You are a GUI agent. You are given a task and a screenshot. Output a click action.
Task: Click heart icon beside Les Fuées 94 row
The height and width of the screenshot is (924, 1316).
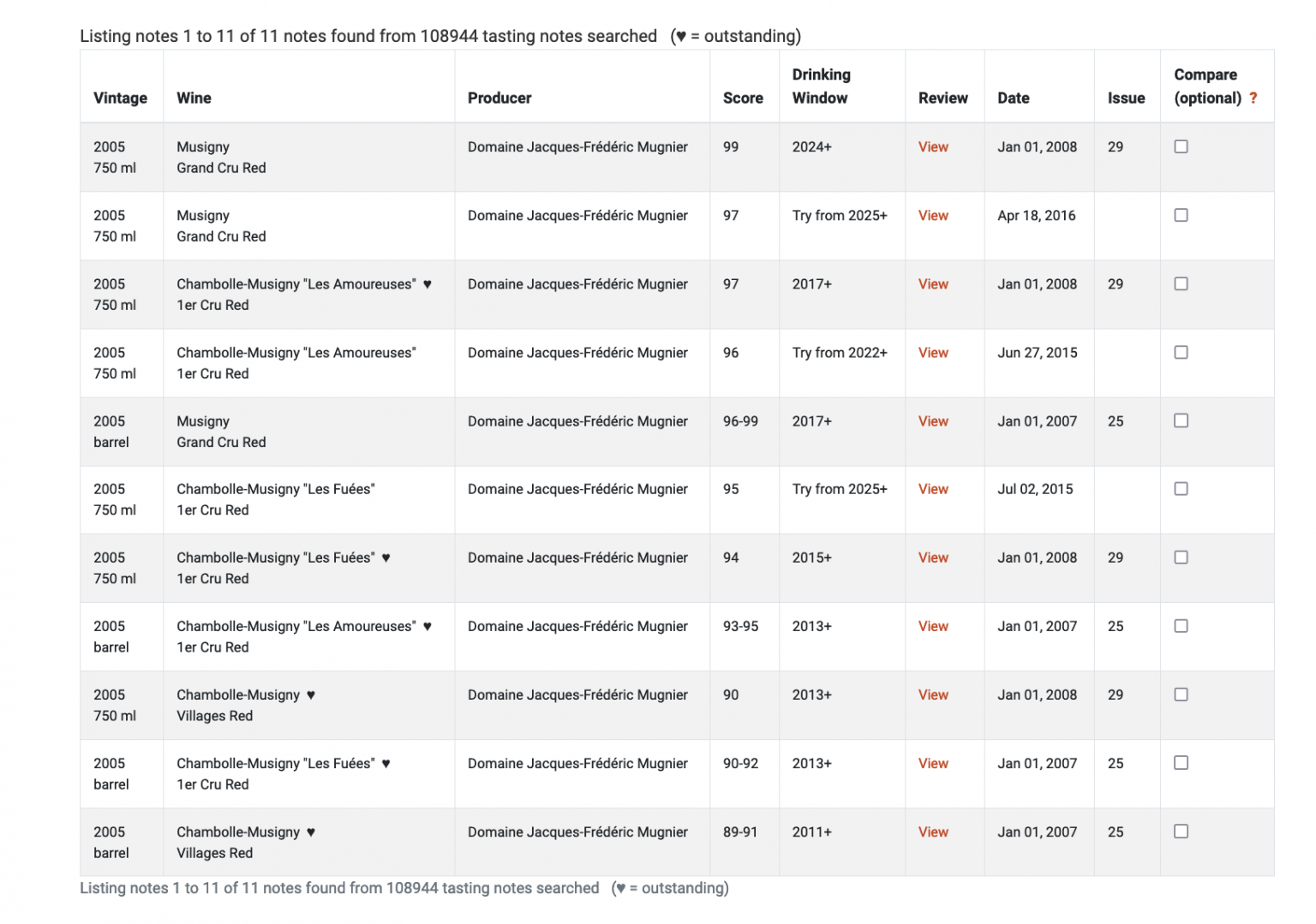[386, 558]
